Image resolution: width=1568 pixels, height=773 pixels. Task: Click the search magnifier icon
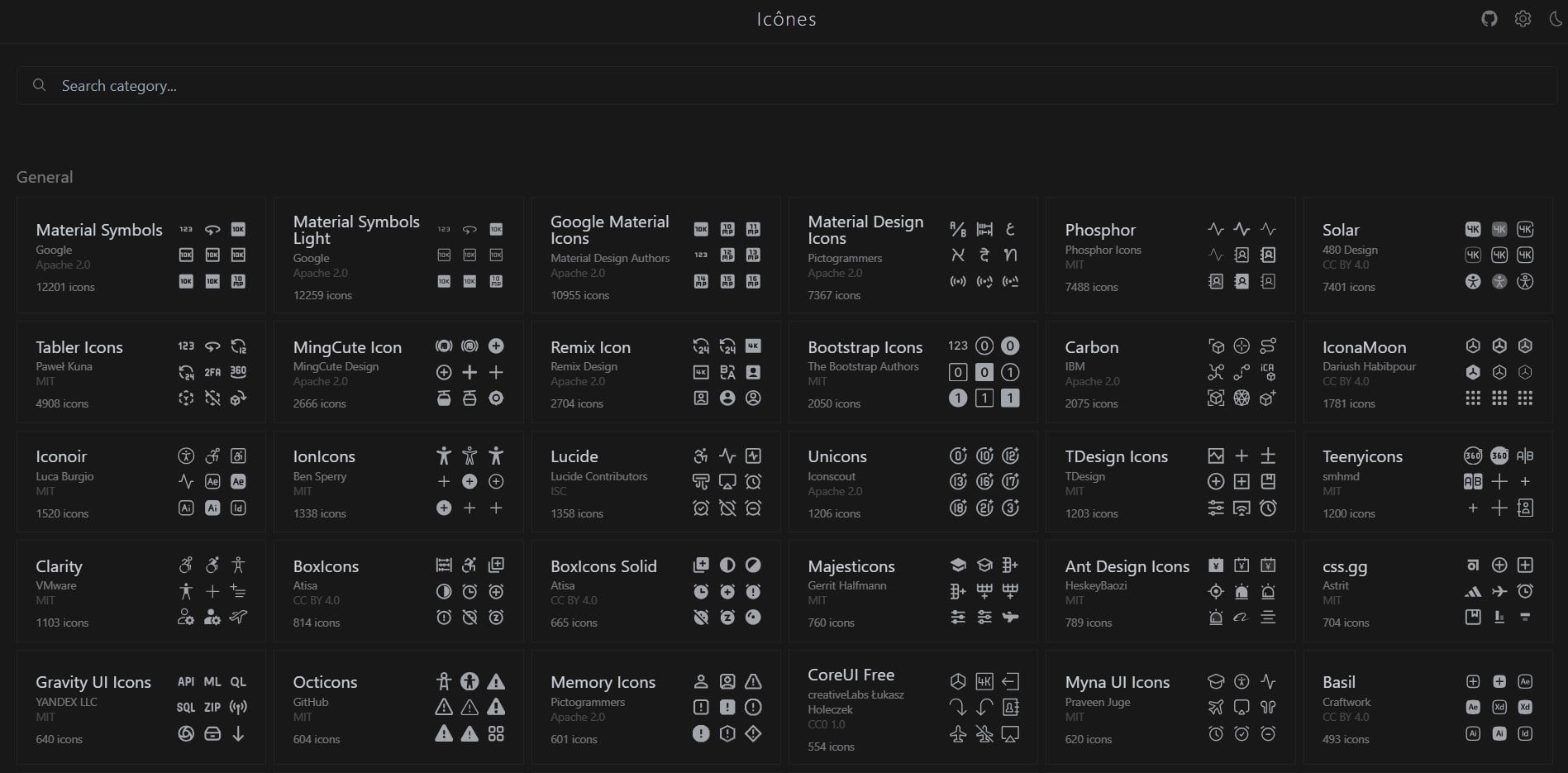[x=40, y=85]
